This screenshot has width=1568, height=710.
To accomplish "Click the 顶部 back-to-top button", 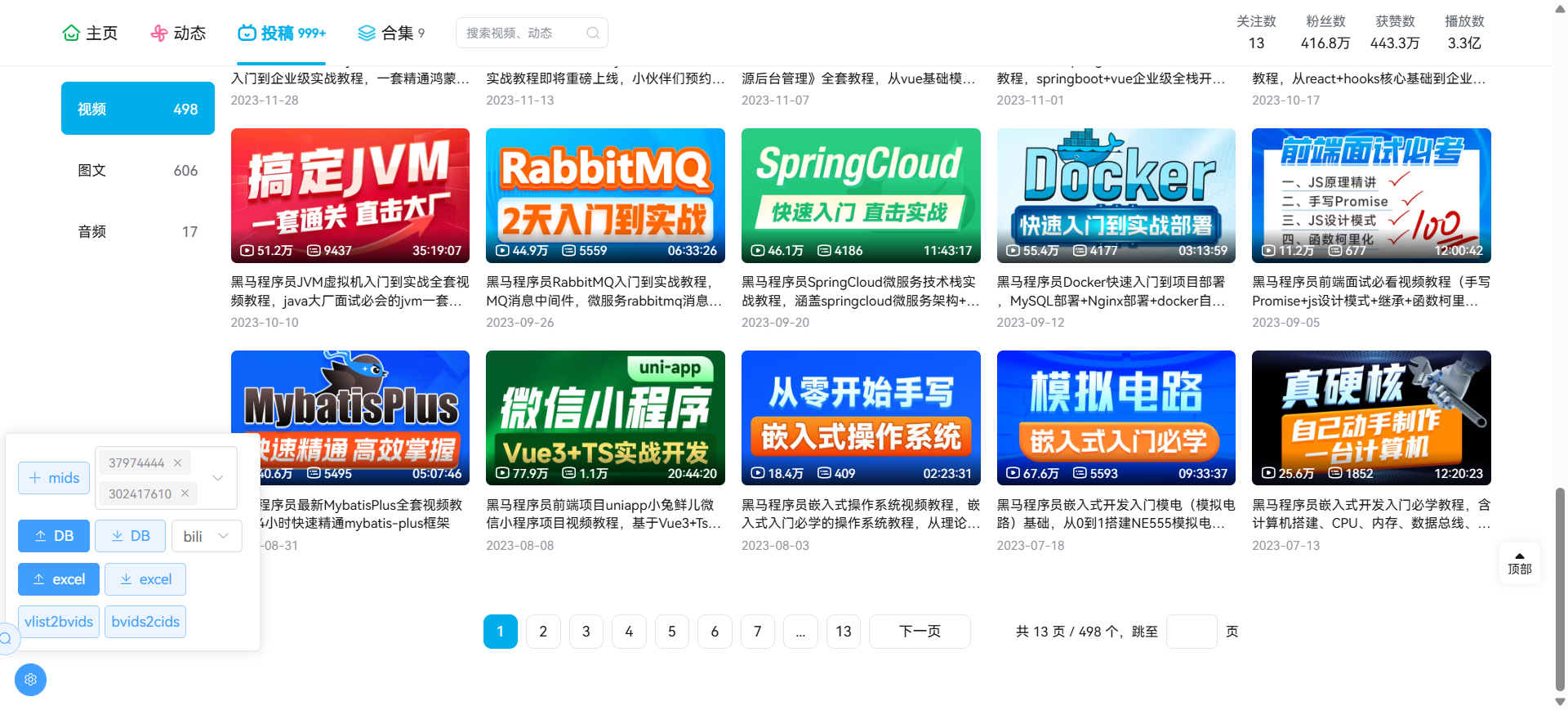I will (x=1520, y=563).
